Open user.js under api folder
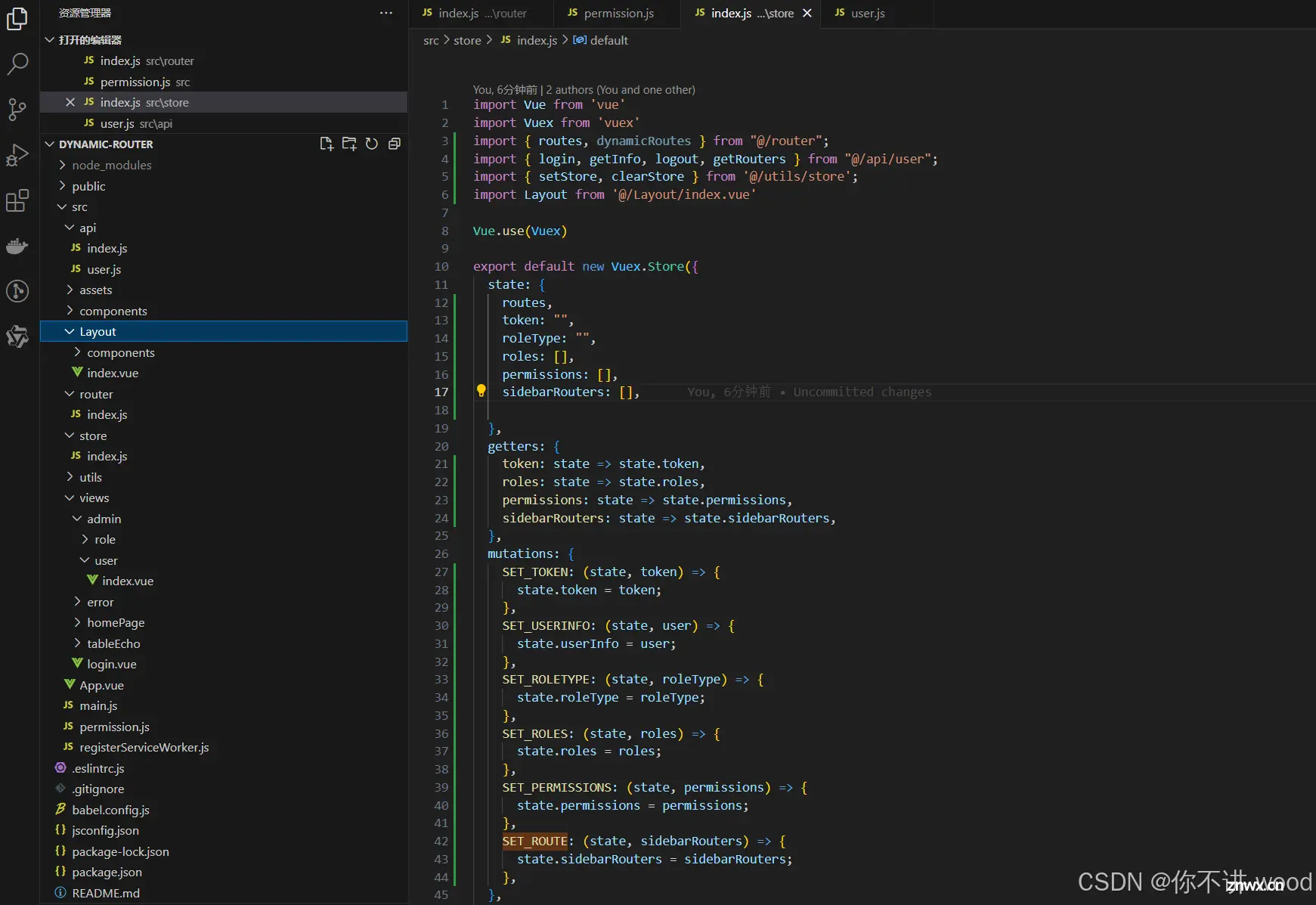This screenshot has height=905, width=1316. click(x=224, y=269)
